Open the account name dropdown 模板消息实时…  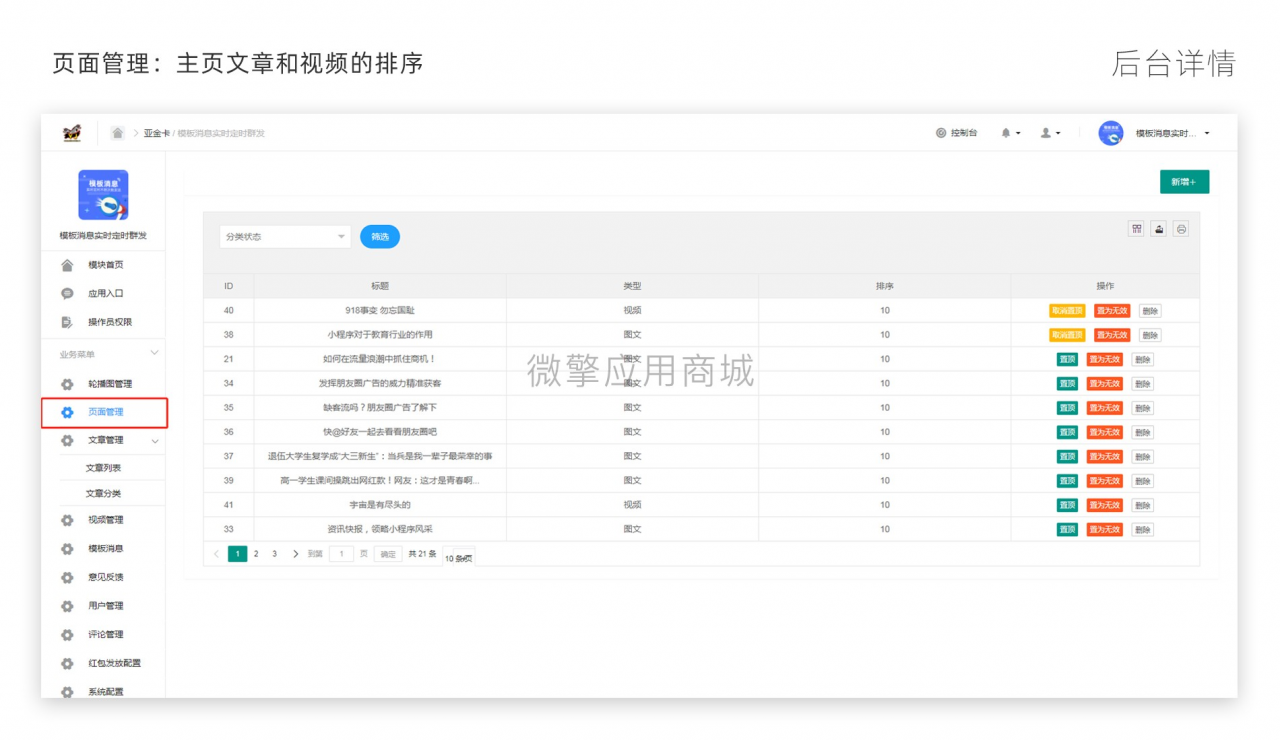tap(1171, 133)
